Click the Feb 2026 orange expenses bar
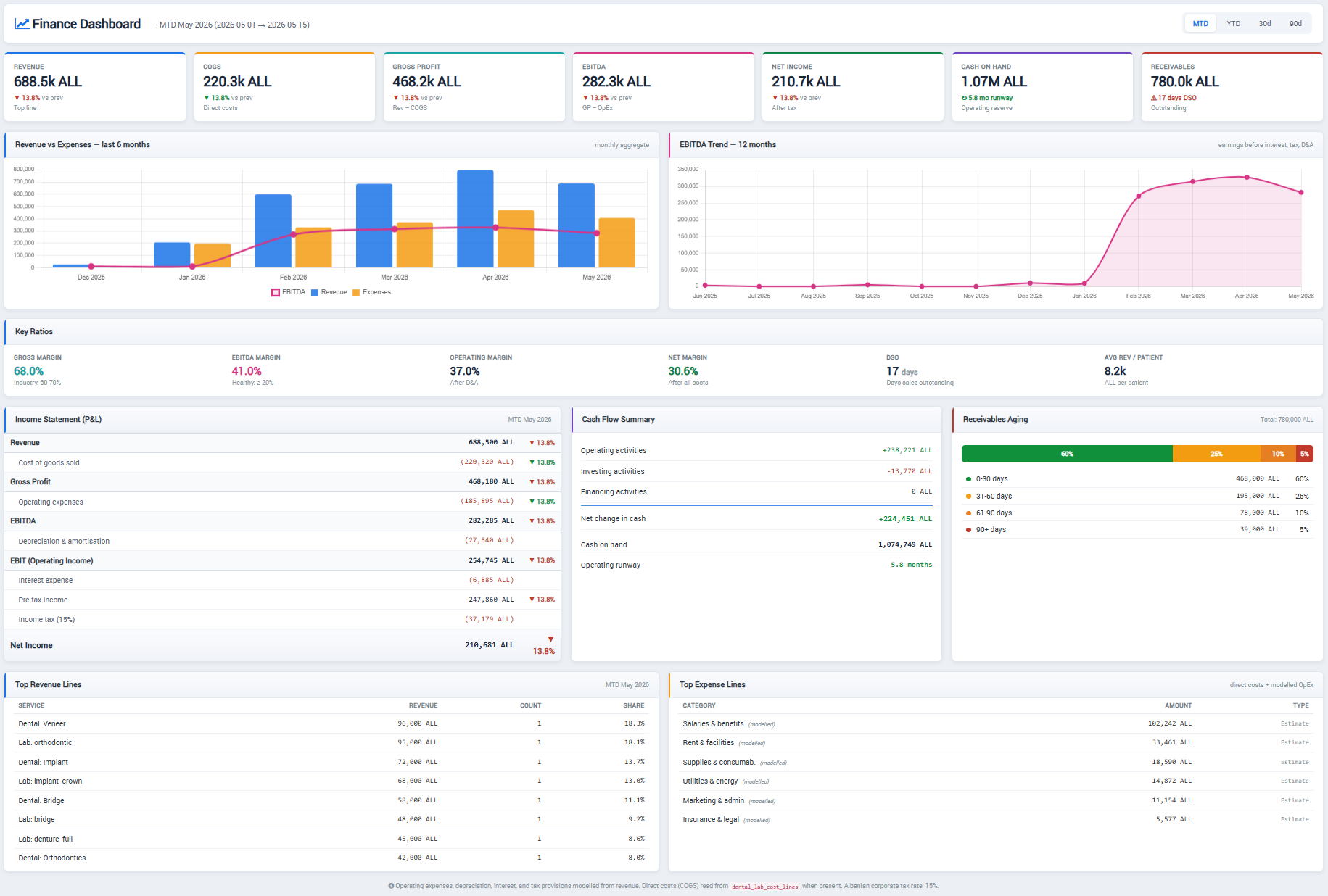 click(313, 247)
